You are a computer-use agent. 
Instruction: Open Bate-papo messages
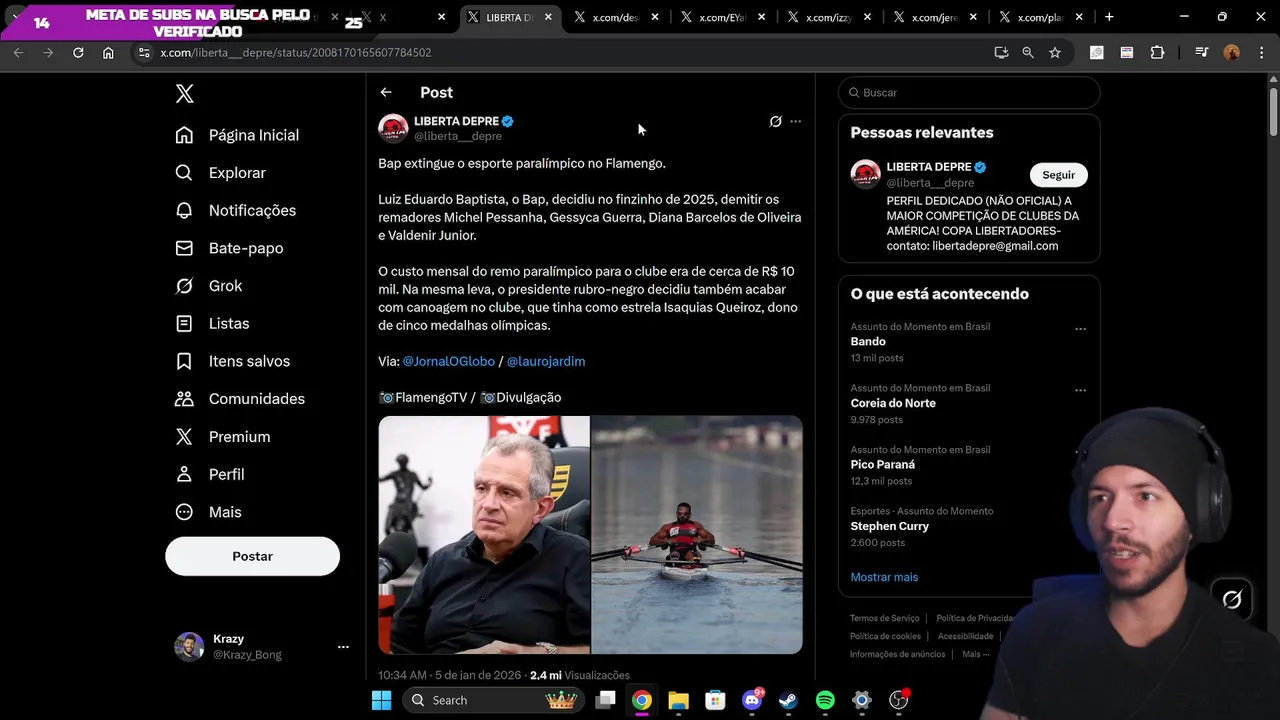[228, 248]
